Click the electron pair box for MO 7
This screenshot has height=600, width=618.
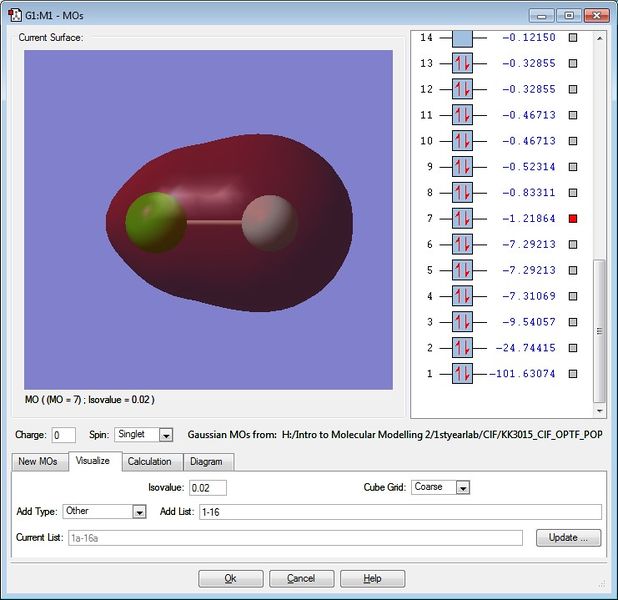[x=462, y=218]
